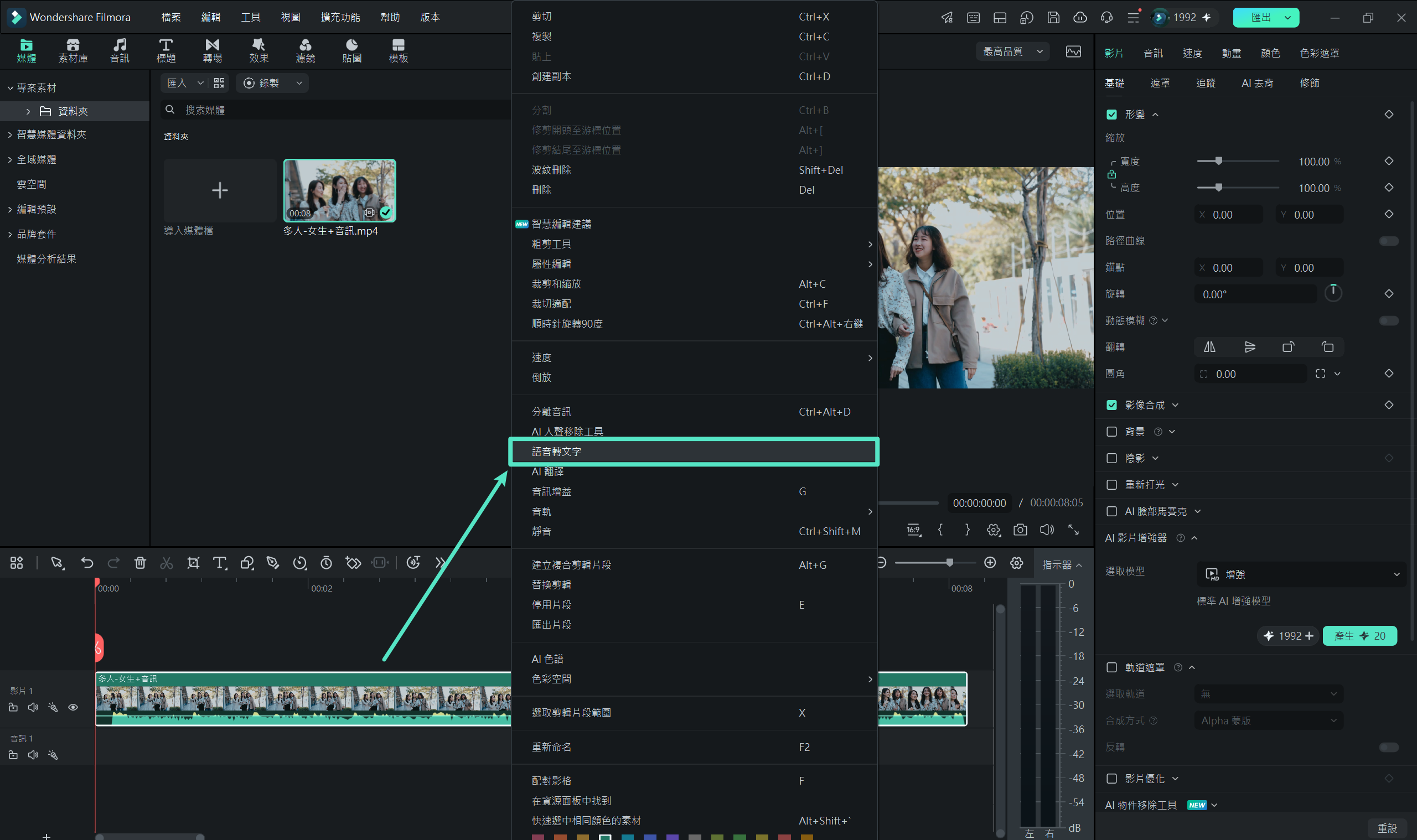This screenshot has width=1417, height=840.
Task: Click the flip horizontal icon
Action: click(1209, 347)
